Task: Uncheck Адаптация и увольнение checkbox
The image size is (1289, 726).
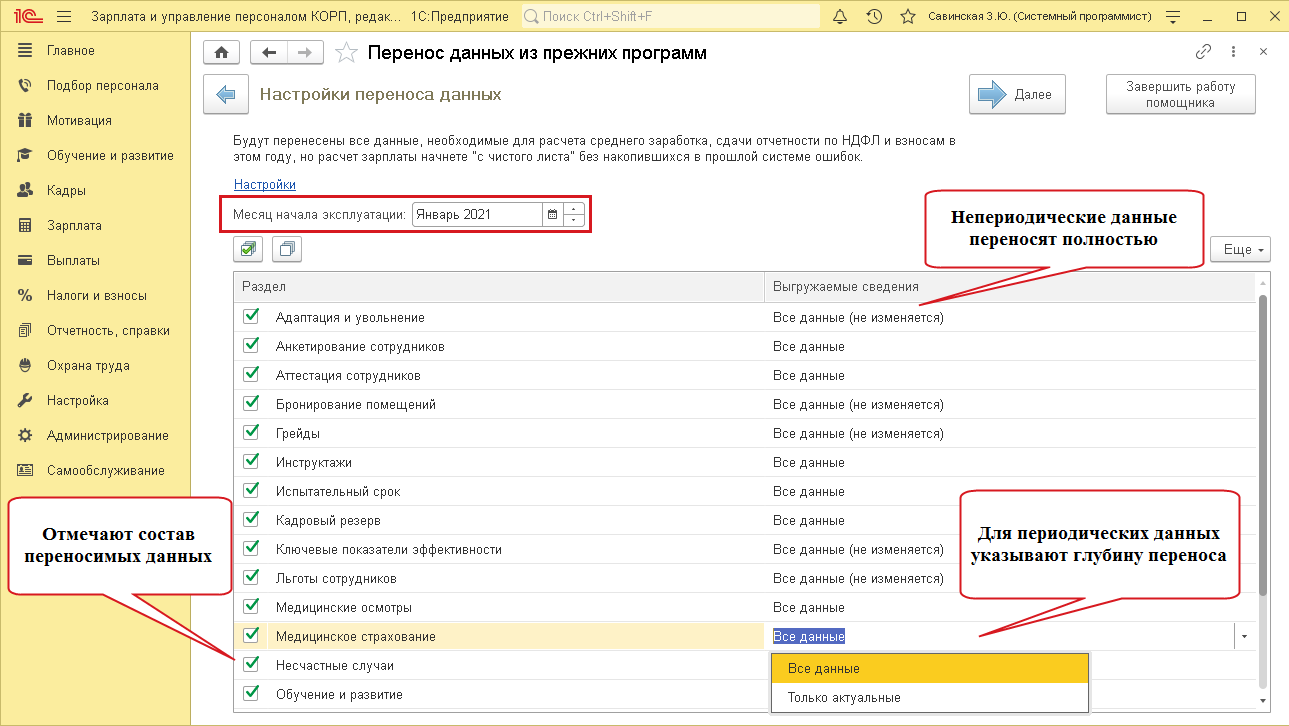Action: pos(252,317)
